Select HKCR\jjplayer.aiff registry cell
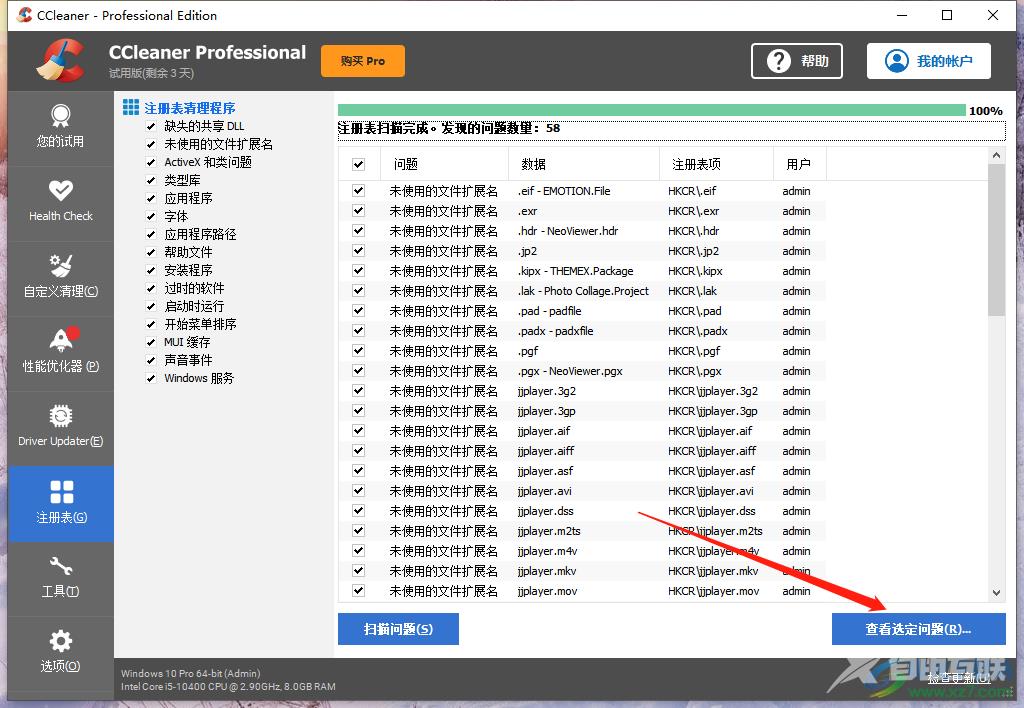 (712, 451)
